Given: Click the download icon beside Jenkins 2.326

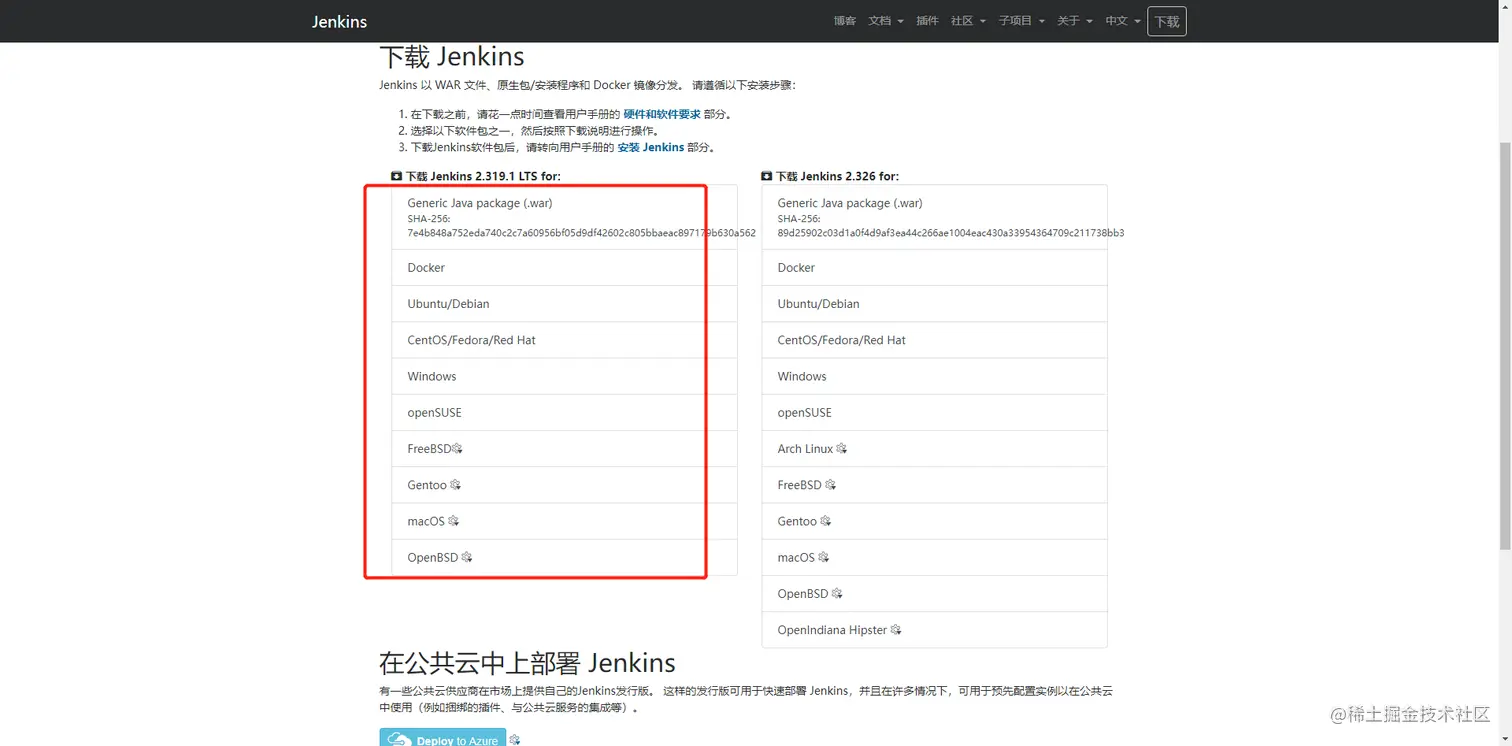Looking at the screenshot, I should pos(766,176).
